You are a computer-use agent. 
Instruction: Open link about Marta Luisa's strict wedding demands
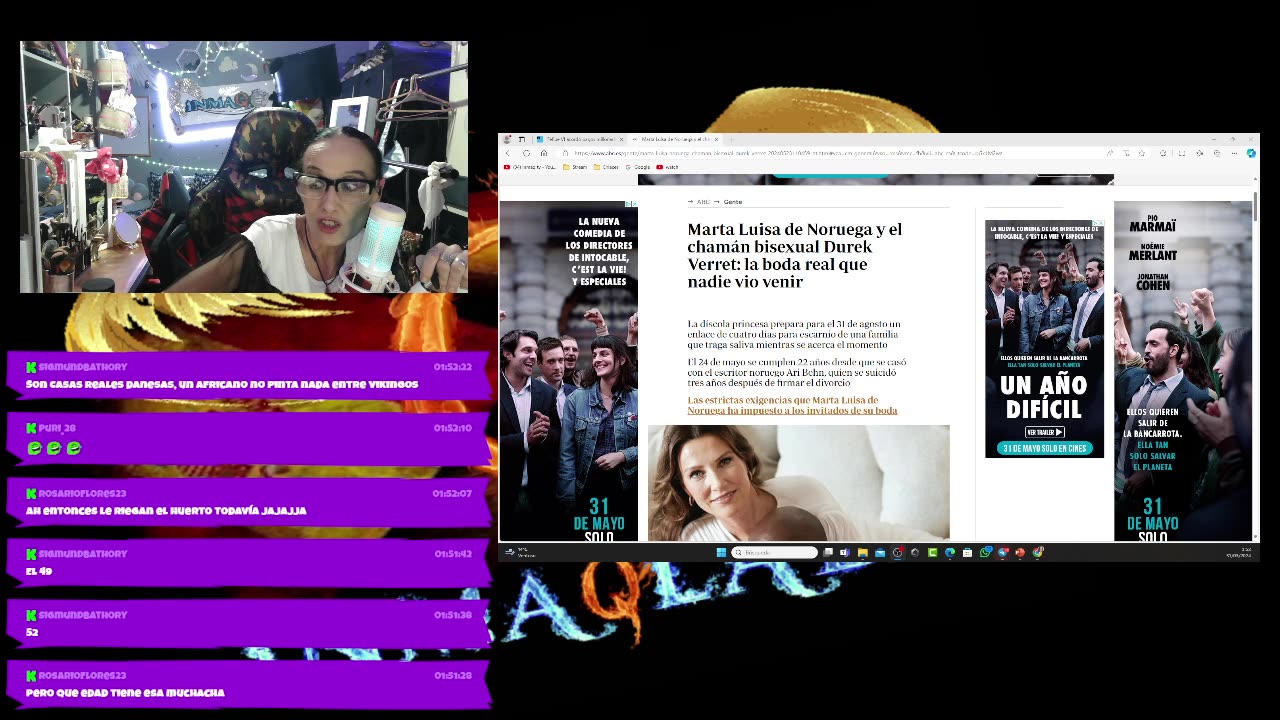[792, 405]
